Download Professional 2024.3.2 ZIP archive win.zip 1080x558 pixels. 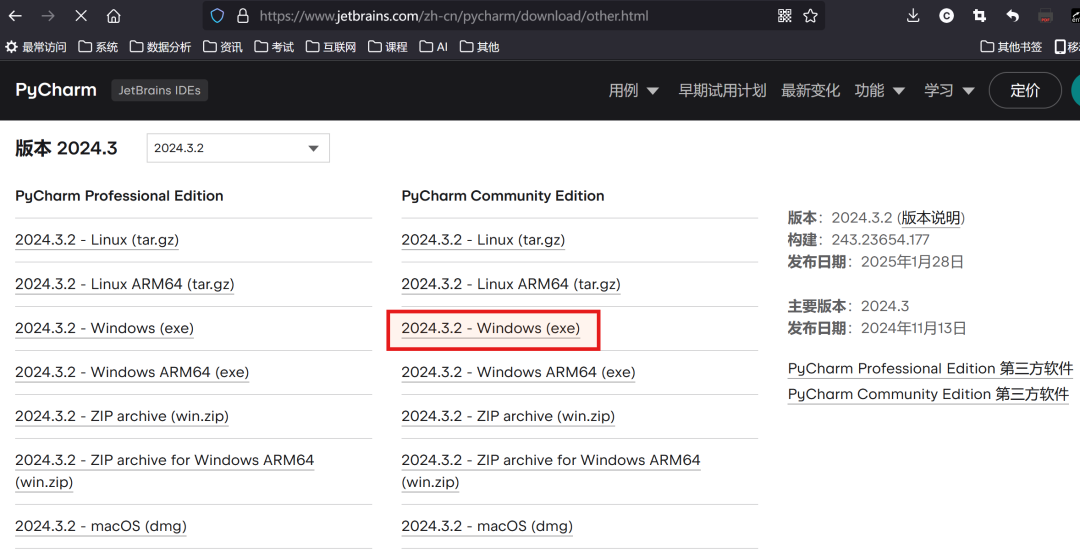tap(122, 416)
